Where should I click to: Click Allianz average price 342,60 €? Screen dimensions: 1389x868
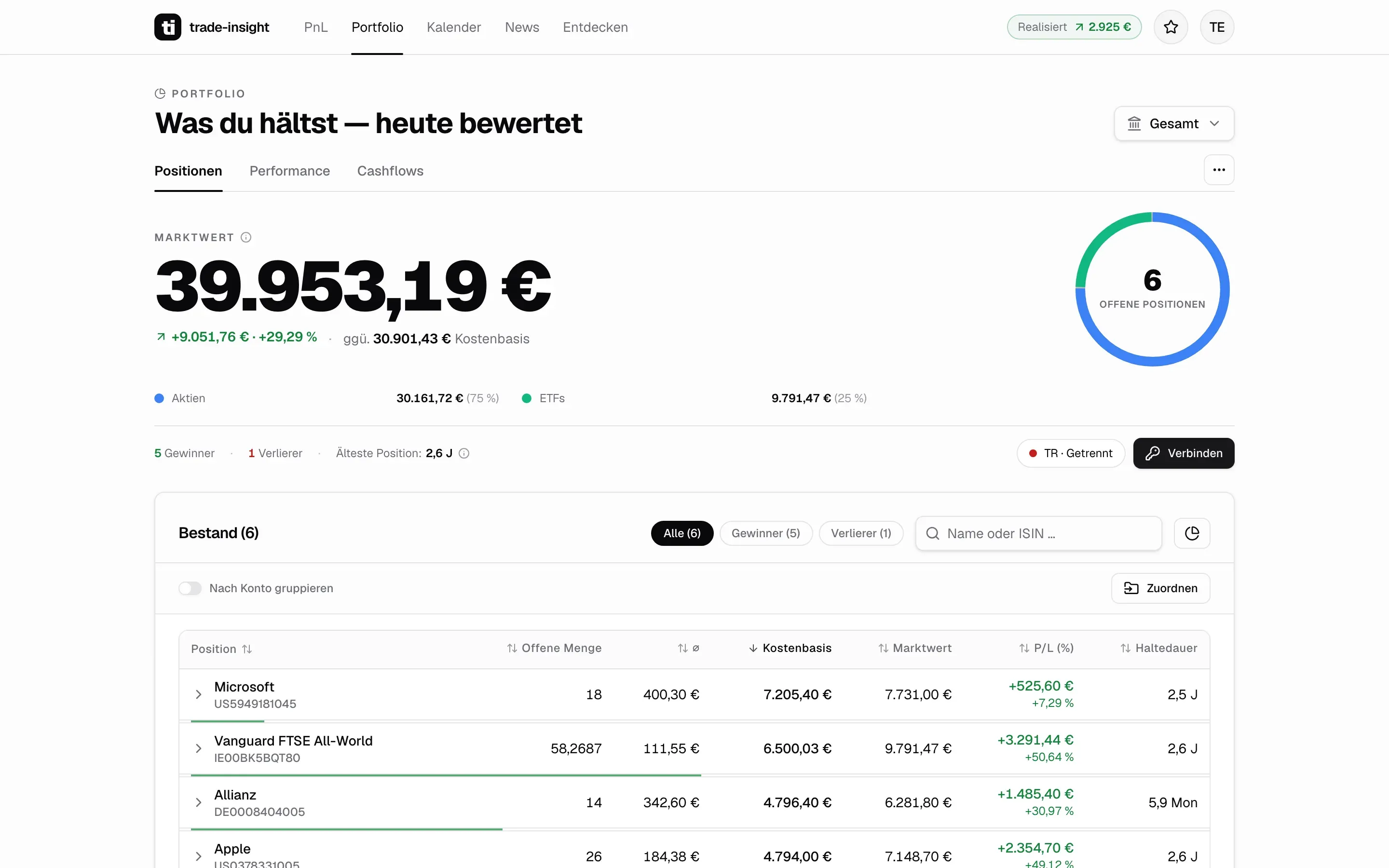[671, 802]
